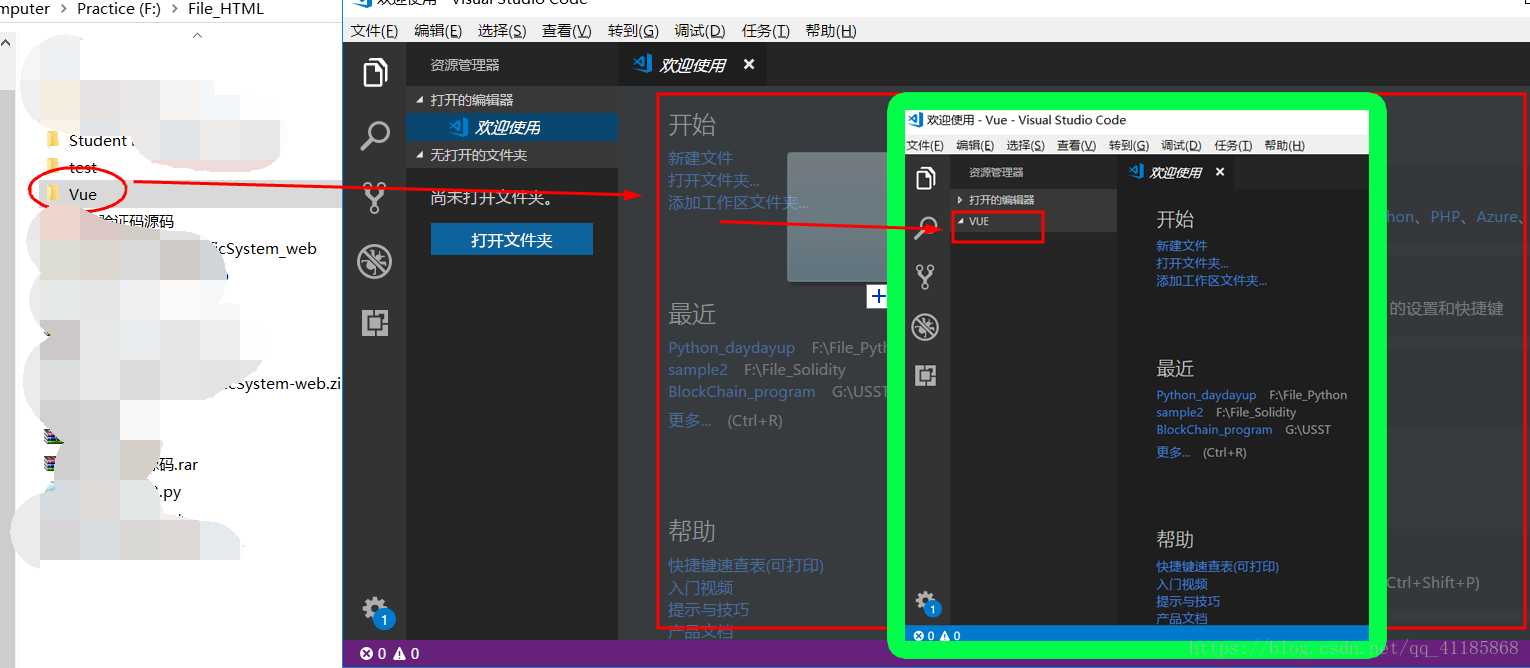Screen dimensions: 1530x668
Task: Click 打开文件夹... link in outer welcome page
Action: coord(714,180)
